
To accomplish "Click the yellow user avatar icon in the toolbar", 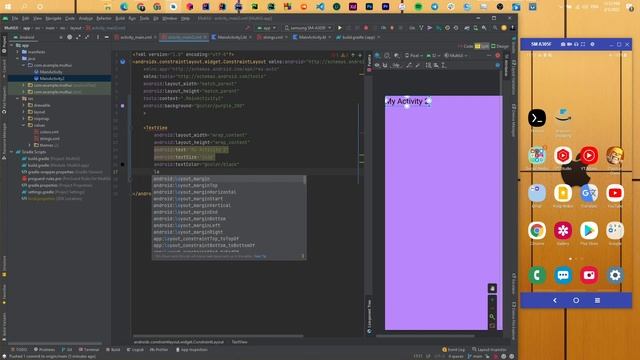I will point(504,28).
